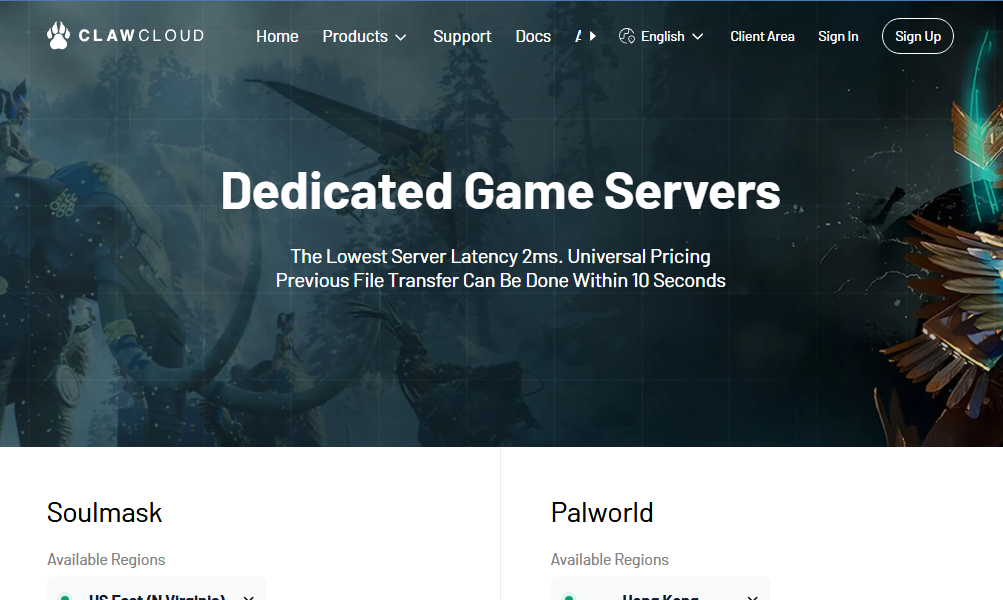Screen dimensions: 1003x600
Task: Click the right arrow to reveal more nav items
Action: point(593,36)
